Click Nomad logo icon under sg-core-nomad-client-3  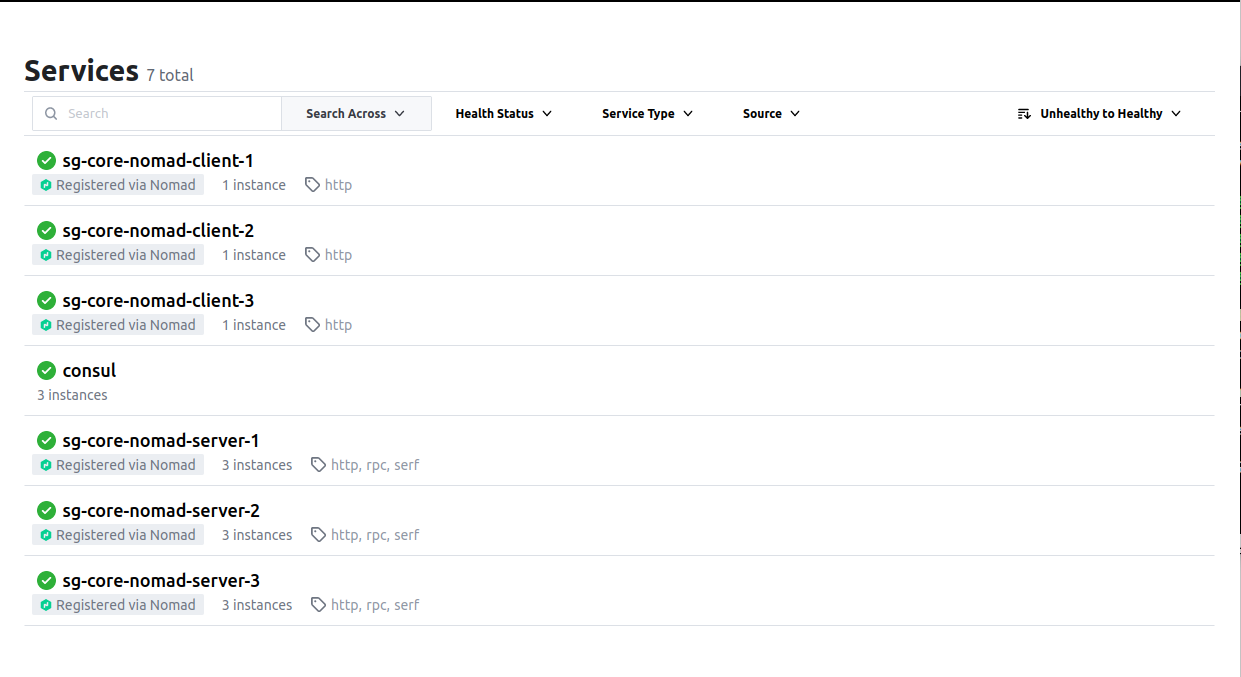46,325
